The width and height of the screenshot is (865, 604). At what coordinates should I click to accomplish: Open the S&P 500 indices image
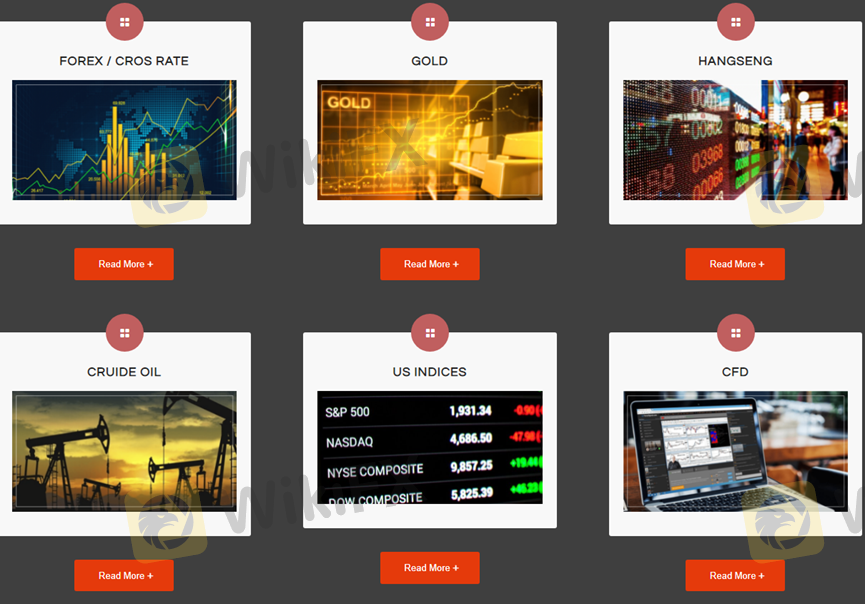coord(430,447)
